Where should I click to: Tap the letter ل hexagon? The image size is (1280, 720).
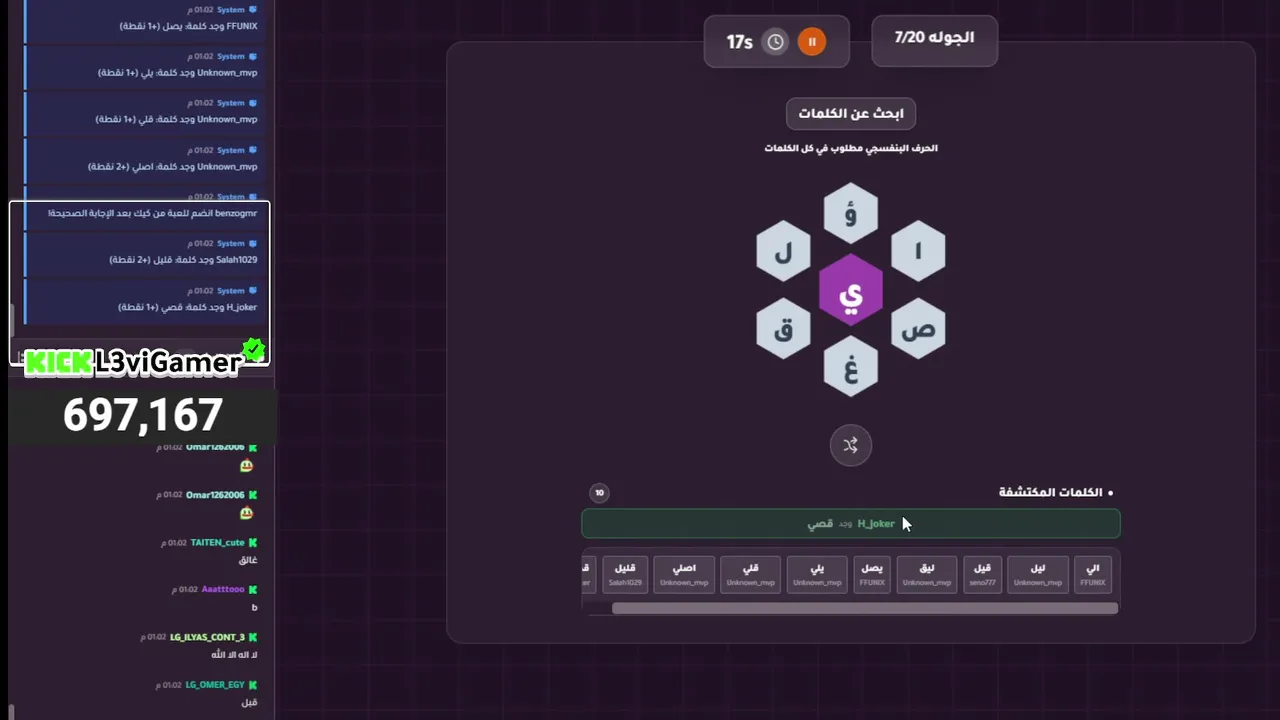click(x=784, y=251)
